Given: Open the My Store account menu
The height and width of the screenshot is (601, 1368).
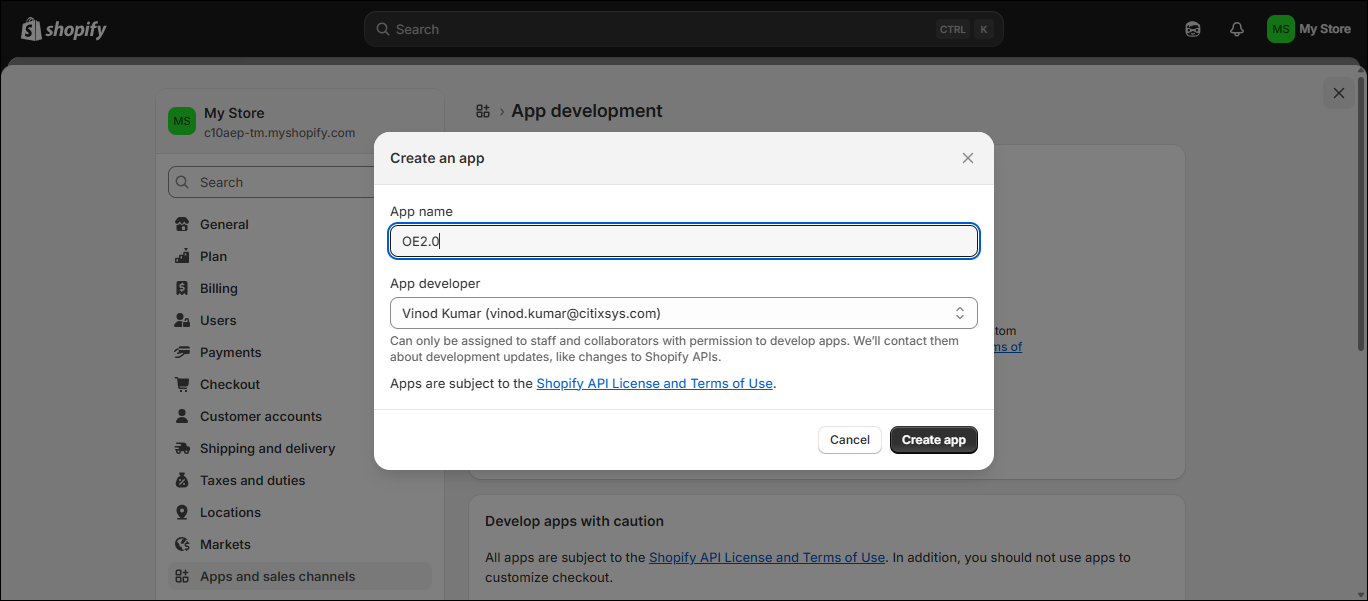Looking at the screenshot, I should 1308,29.
